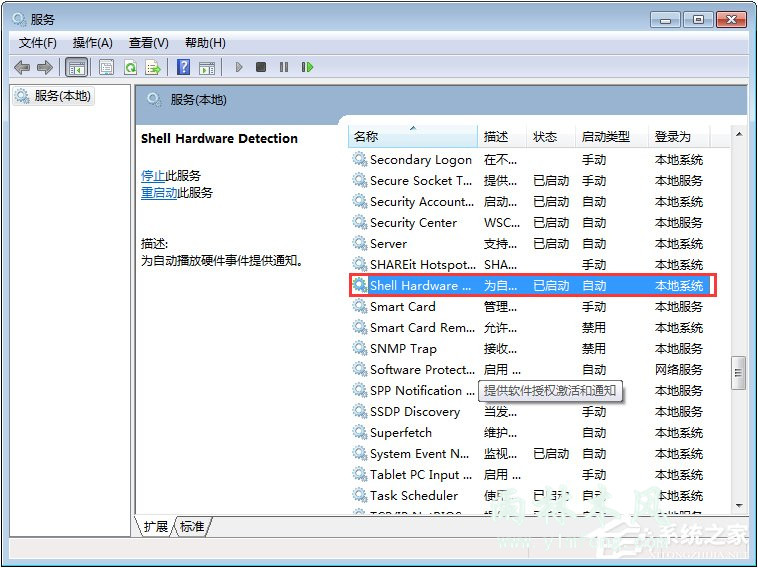
Task: Sort by the 名称 column header
Action: [412, 137]
